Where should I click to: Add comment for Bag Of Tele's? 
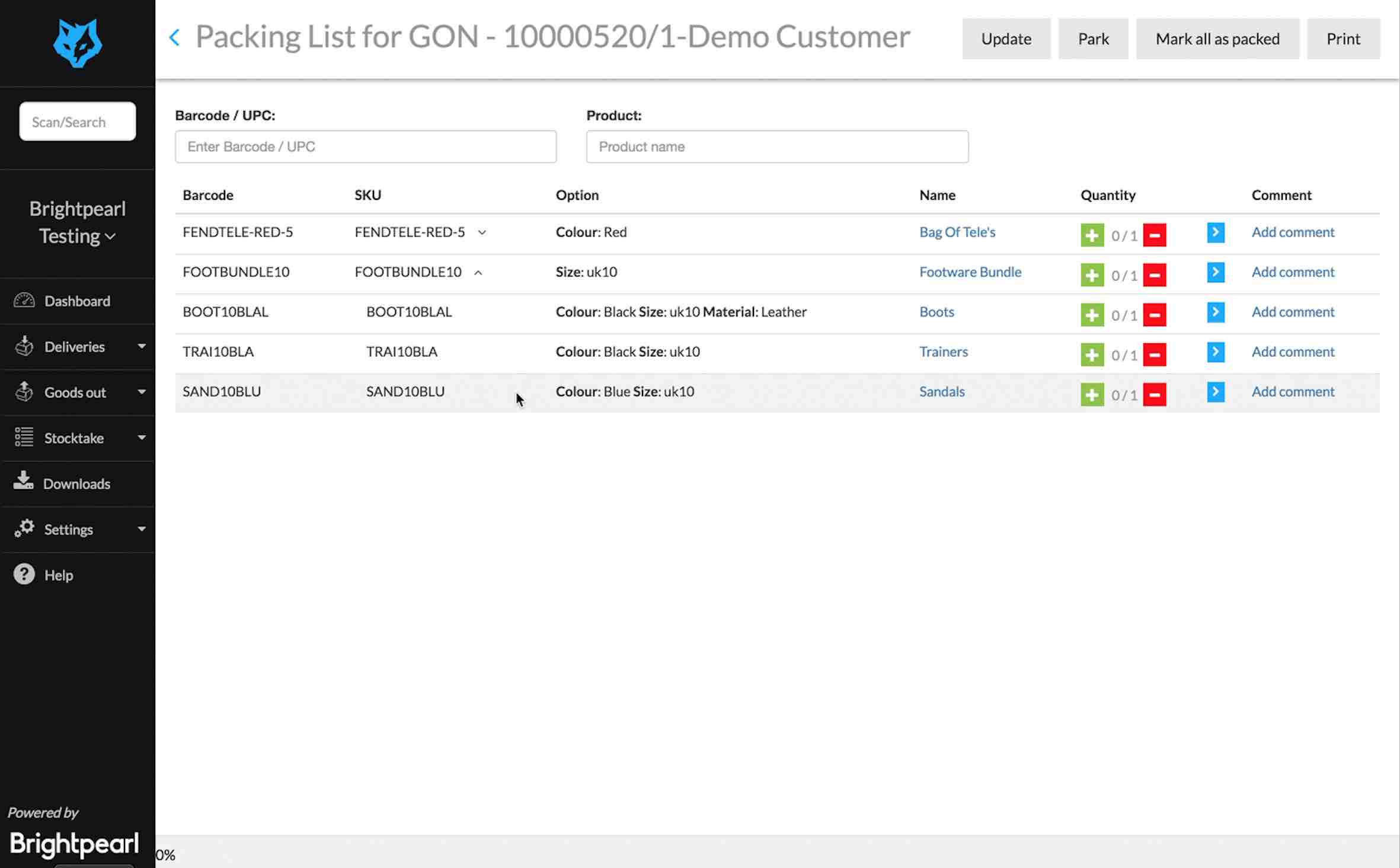(1293, 232)
